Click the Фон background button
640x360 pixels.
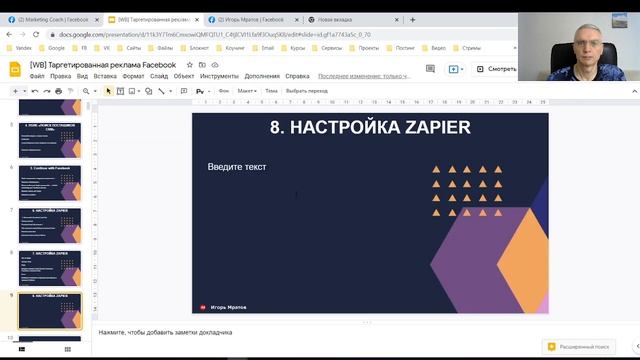point(224,91)
